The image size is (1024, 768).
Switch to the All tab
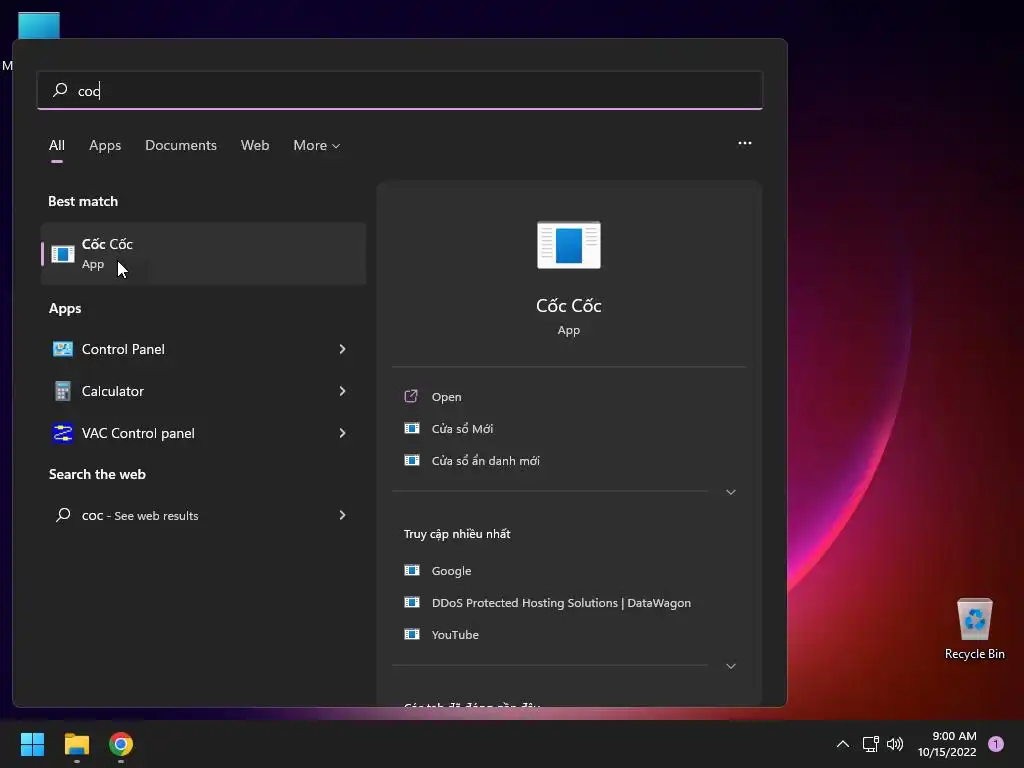tap(57, 145)
